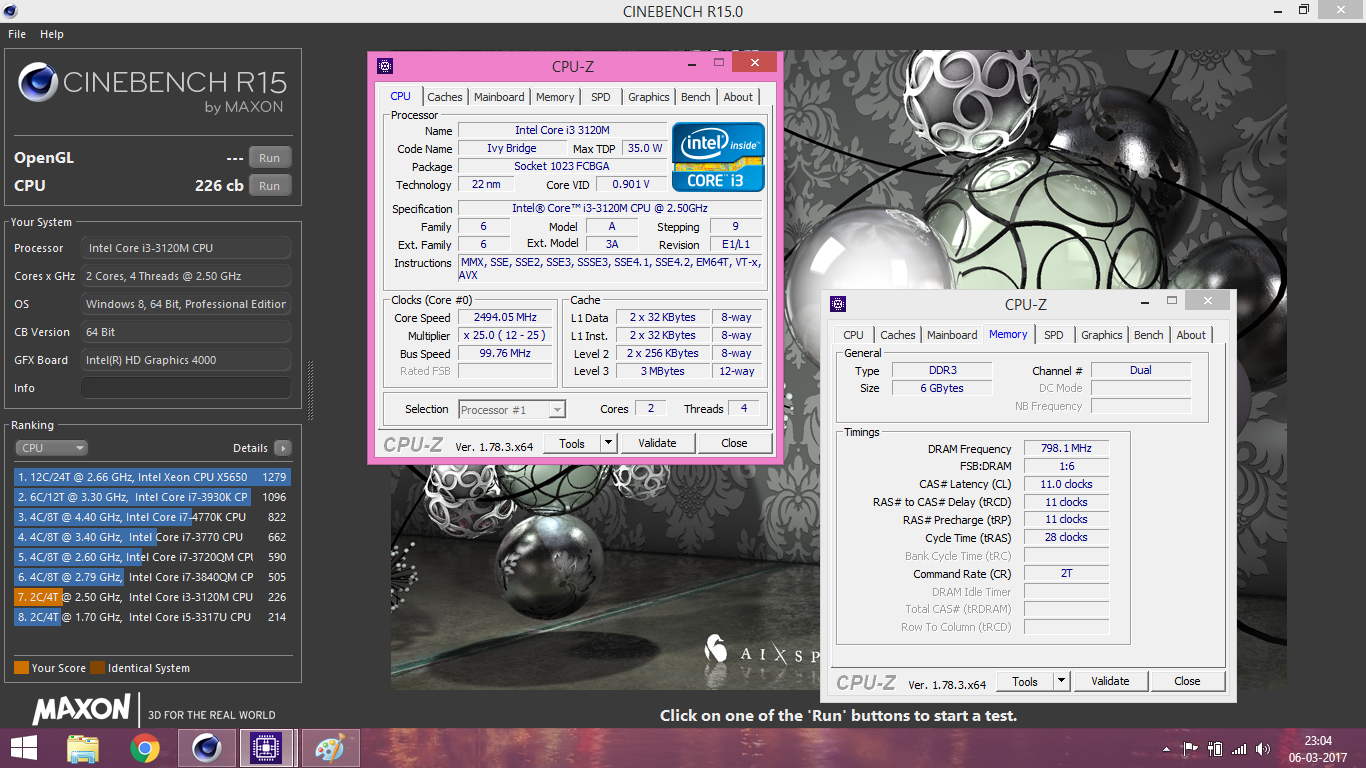Screen dimensions: 1366x768
Task: Click the Intel Core i3 badge logo
Action: (x=718, y=157)
